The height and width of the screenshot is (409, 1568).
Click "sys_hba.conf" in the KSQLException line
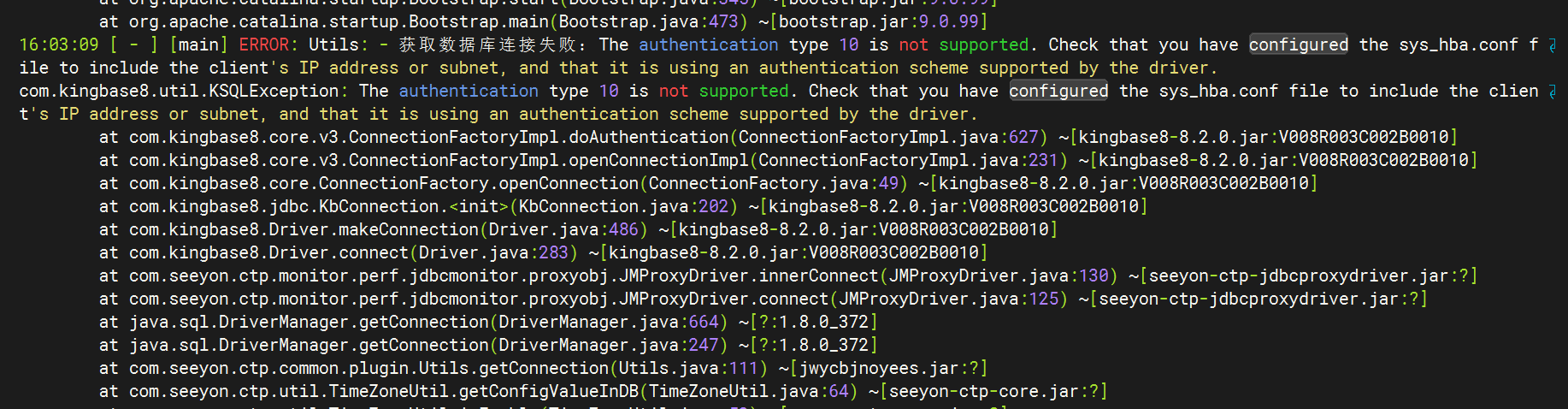(1218, 91)
